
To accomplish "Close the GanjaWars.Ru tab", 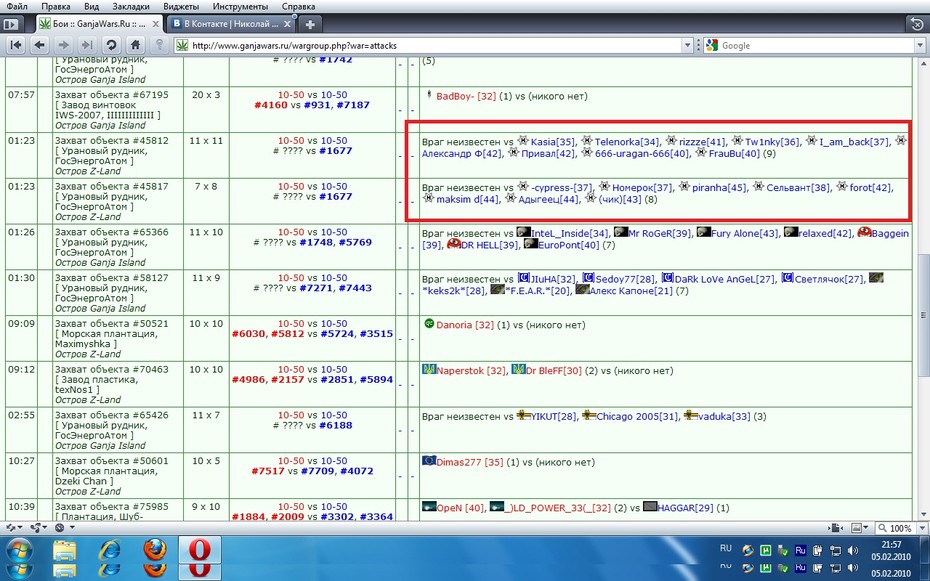I will (x=156, y=24).
